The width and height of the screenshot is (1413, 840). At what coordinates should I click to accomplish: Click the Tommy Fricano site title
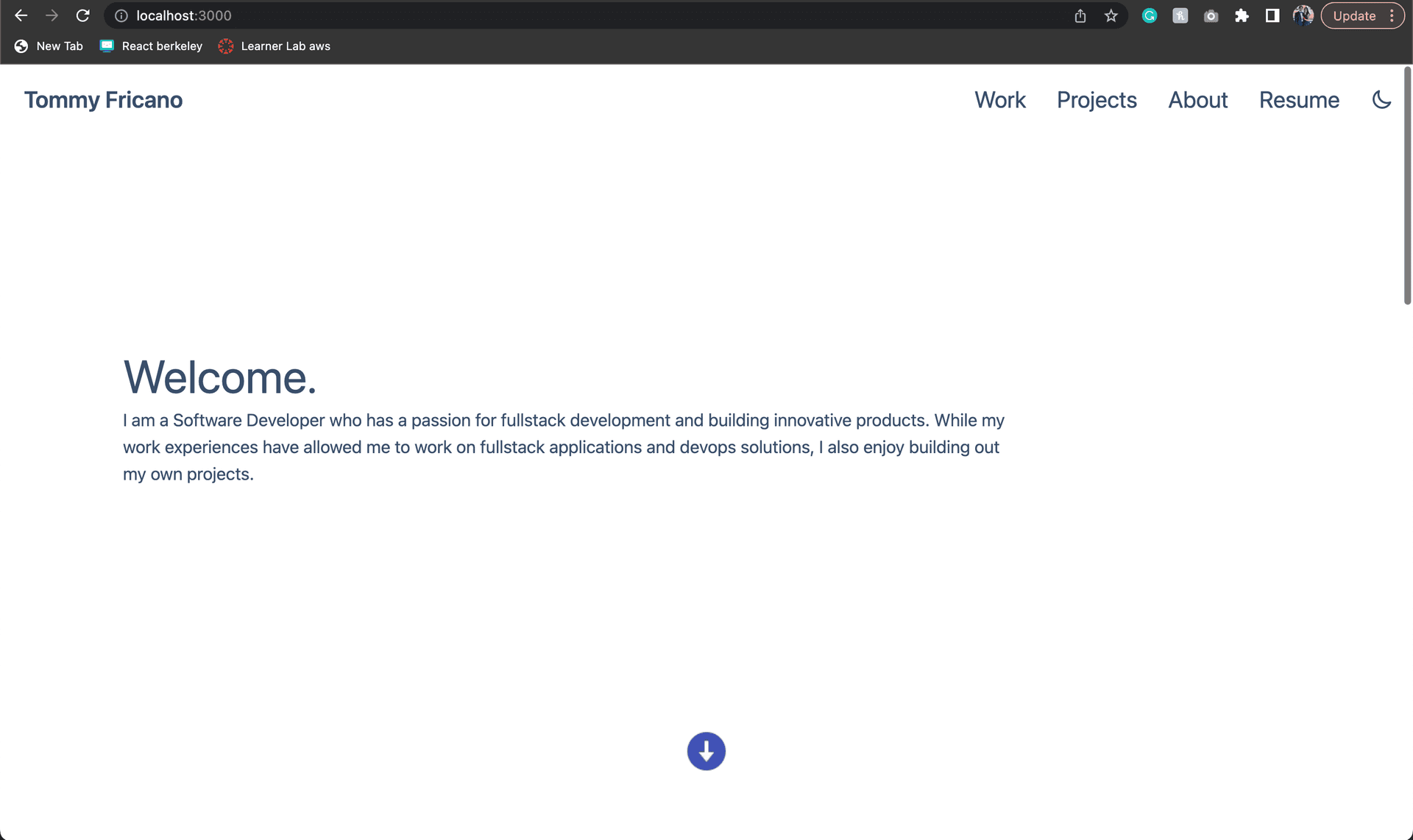[x=103, y=100]
